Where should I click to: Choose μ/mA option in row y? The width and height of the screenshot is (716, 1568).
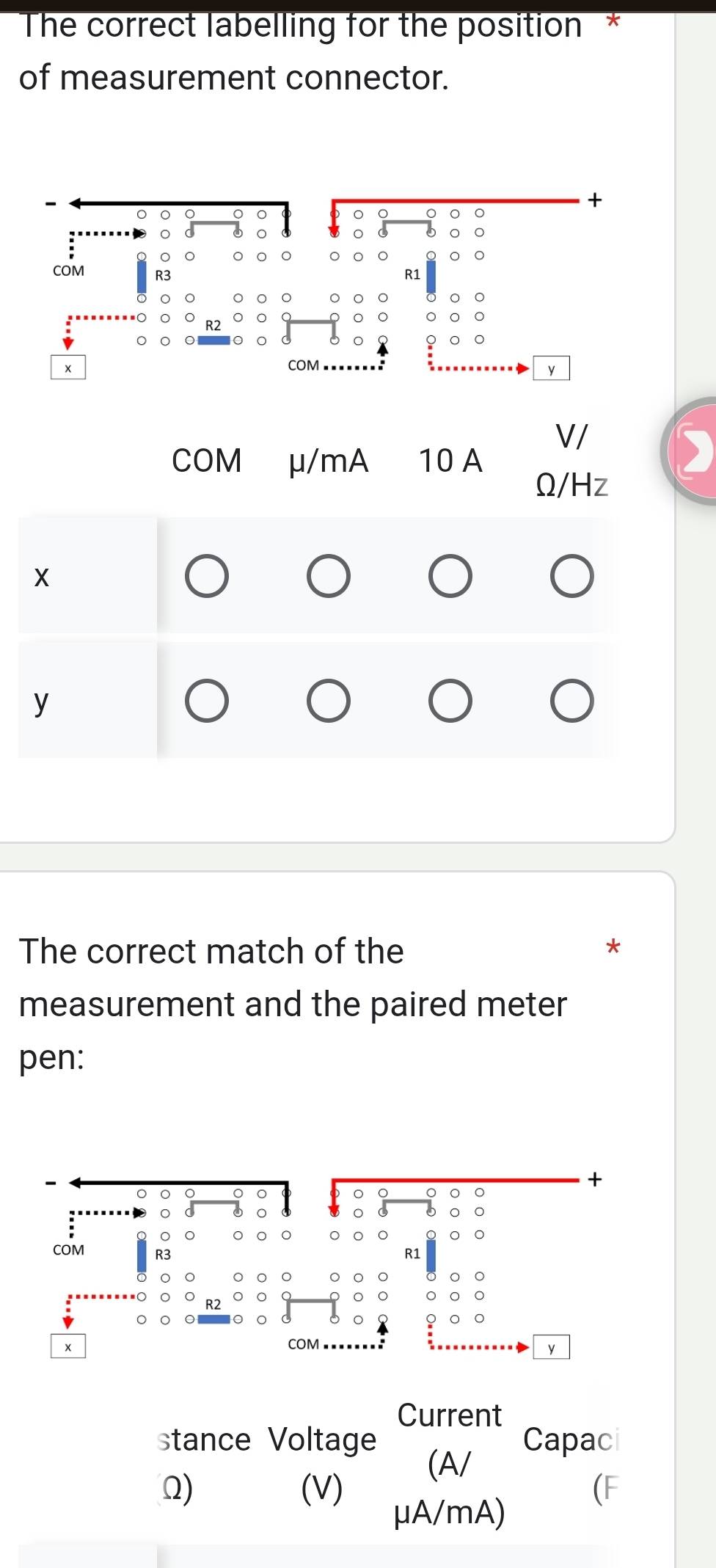pyautogui.click(x=329, y=701)
